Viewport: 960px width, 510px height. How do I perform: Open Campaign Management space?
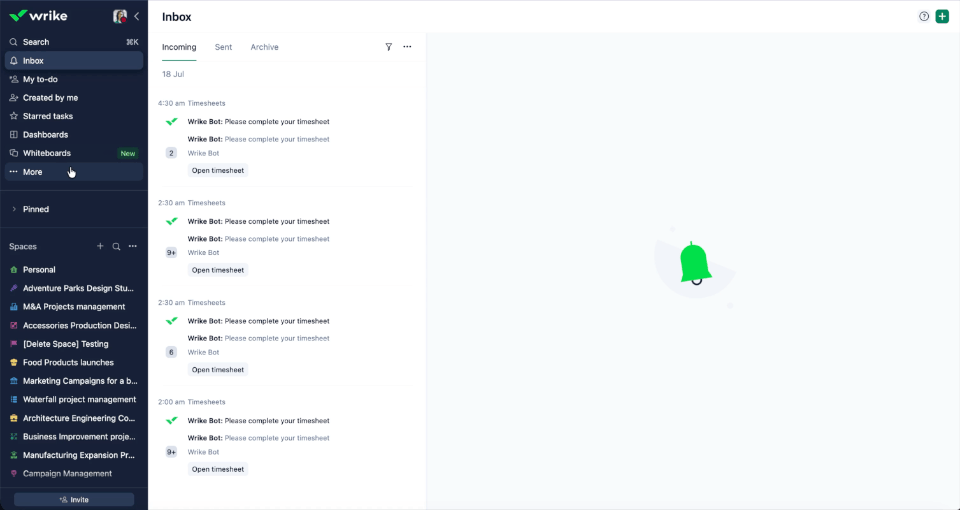click(74, 473)
